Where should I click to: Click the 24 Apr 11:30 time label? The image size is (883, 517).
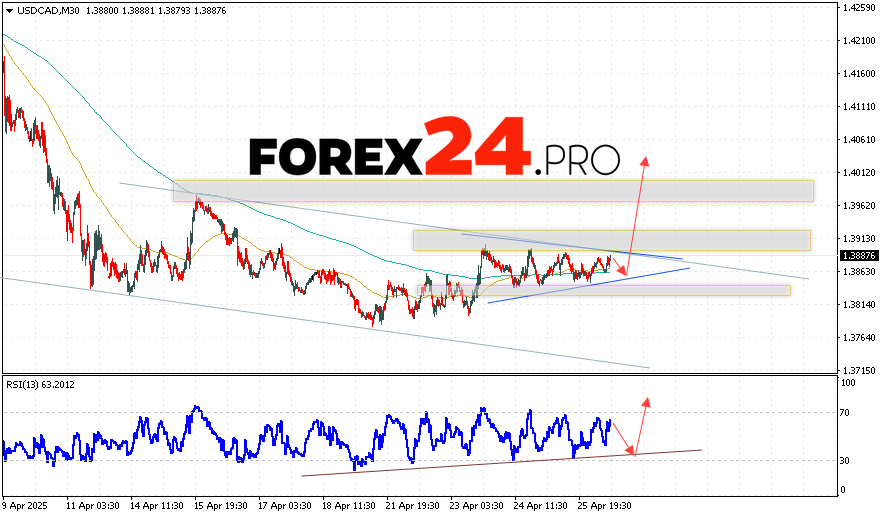[x=541, y=506]
